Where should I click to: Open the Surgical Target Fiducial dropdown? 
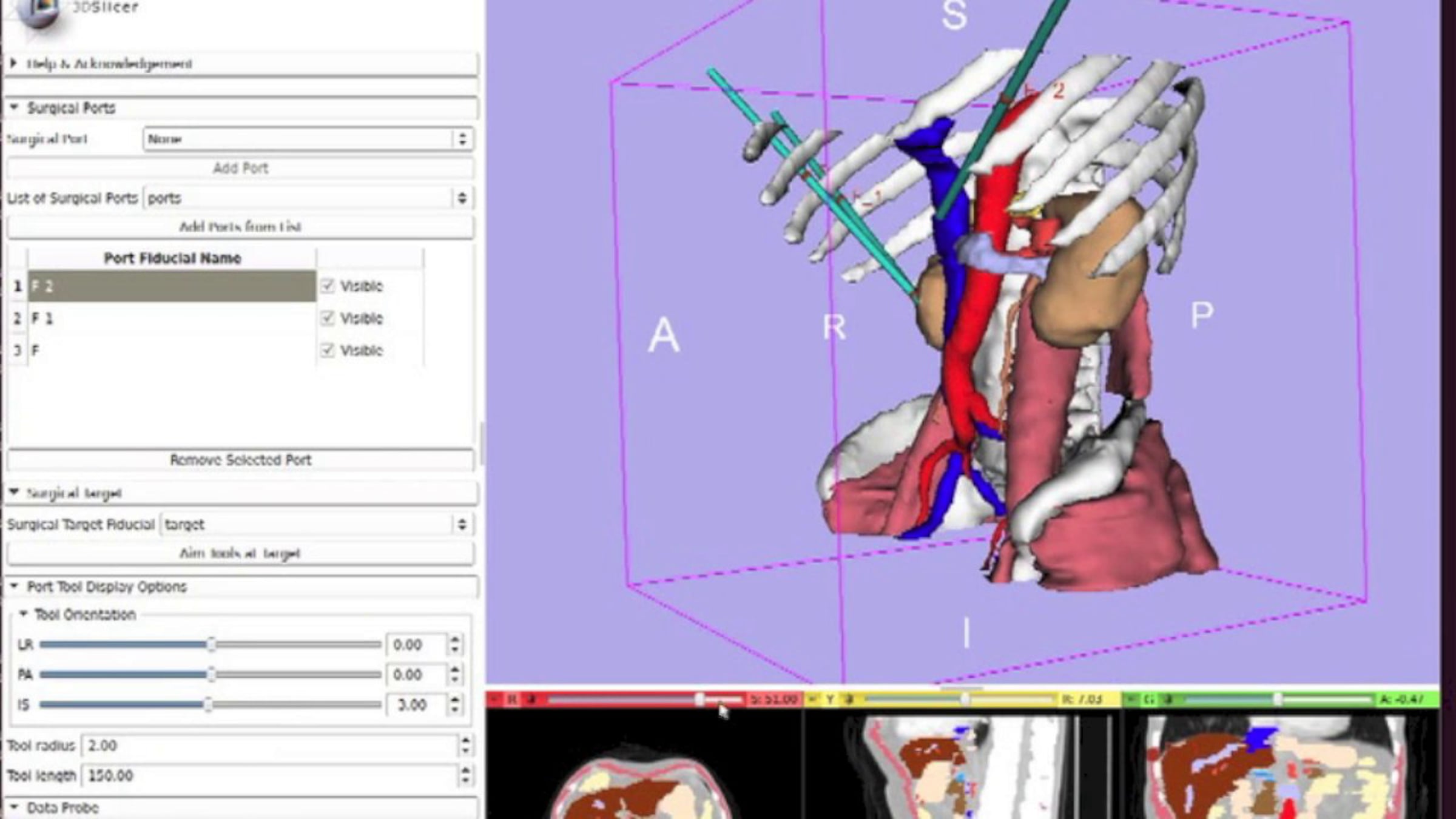317,524
